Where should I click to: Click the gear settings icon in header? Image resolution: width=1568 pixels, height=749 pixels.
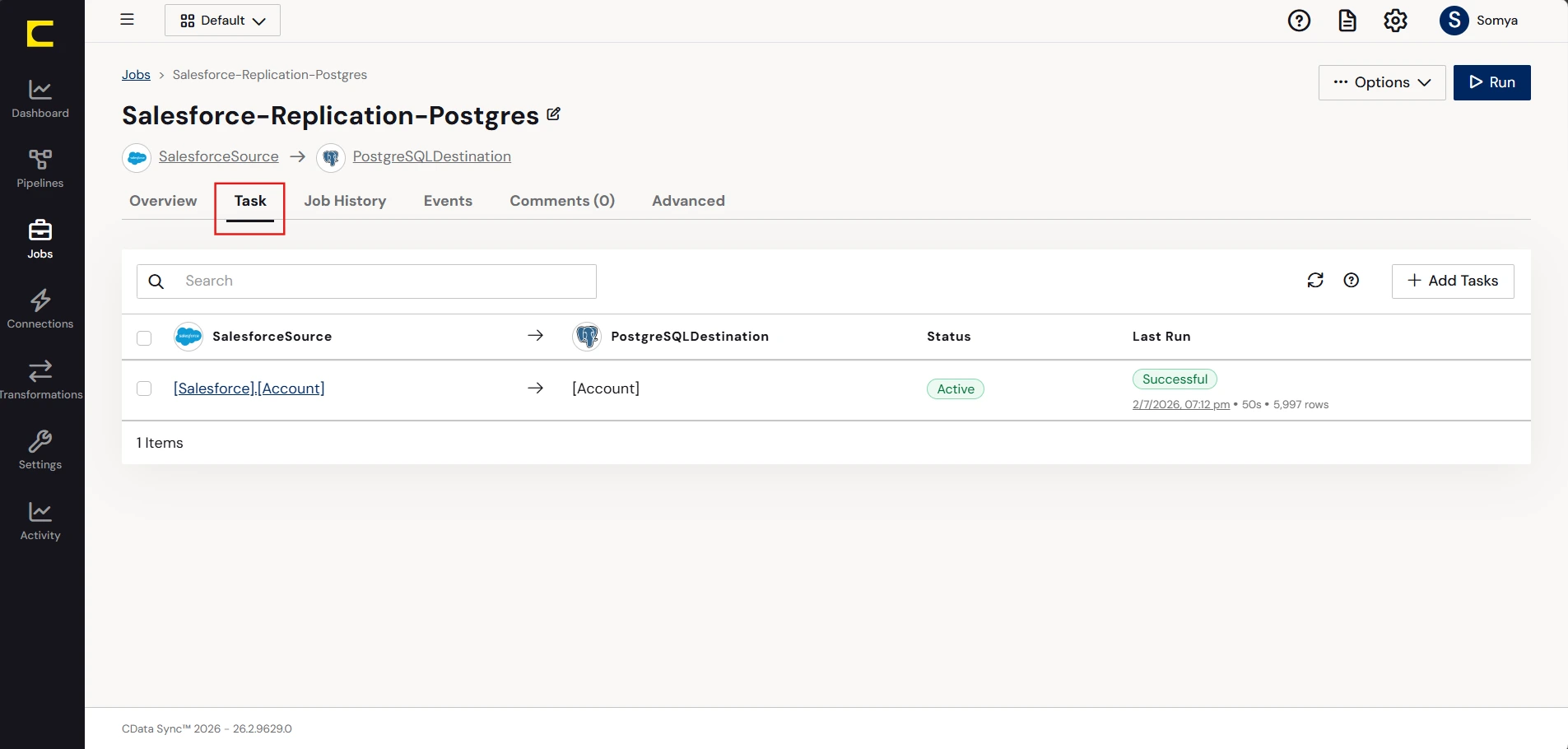[1396, 21]
